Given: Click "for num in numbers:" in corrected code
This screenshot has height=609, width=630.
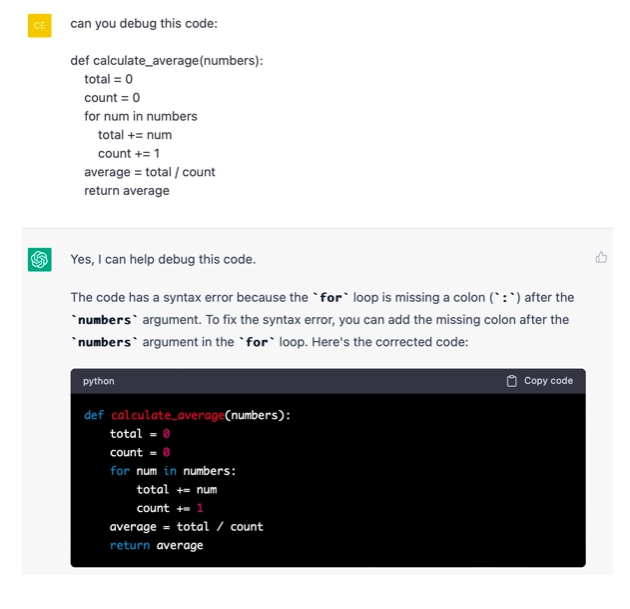Looking at the screenshot, I should (173, 471).
